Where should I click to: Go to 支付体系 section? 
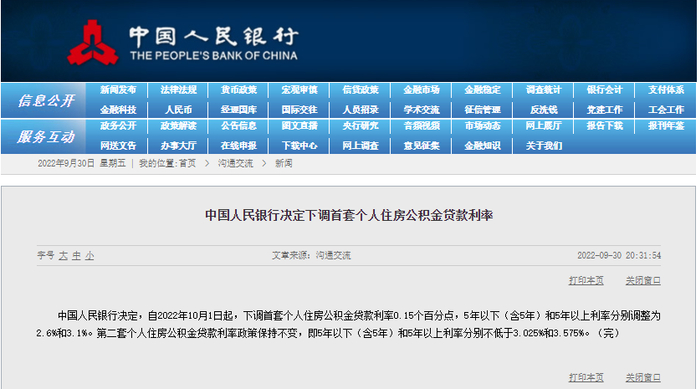tap(666, 90)
